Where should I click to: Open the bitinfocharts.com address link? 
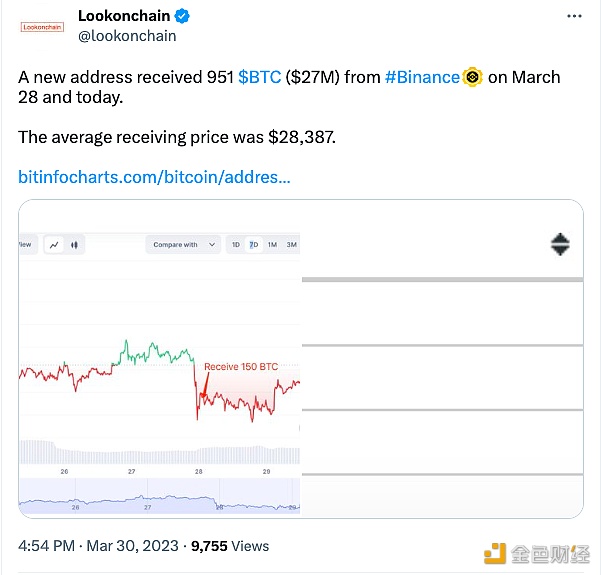click(155, 177)
